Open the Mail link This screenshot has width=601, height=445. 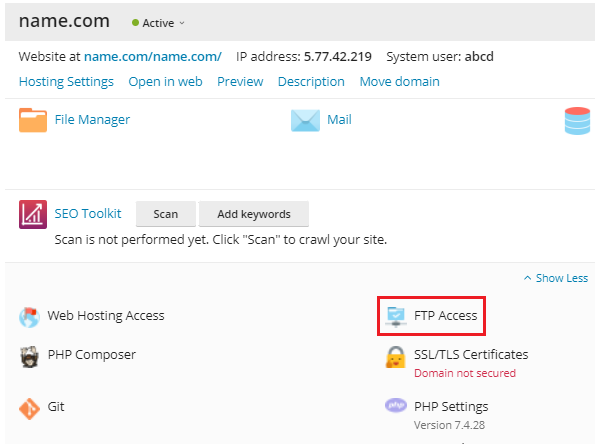pyautogui.click(x=339, y=120)
